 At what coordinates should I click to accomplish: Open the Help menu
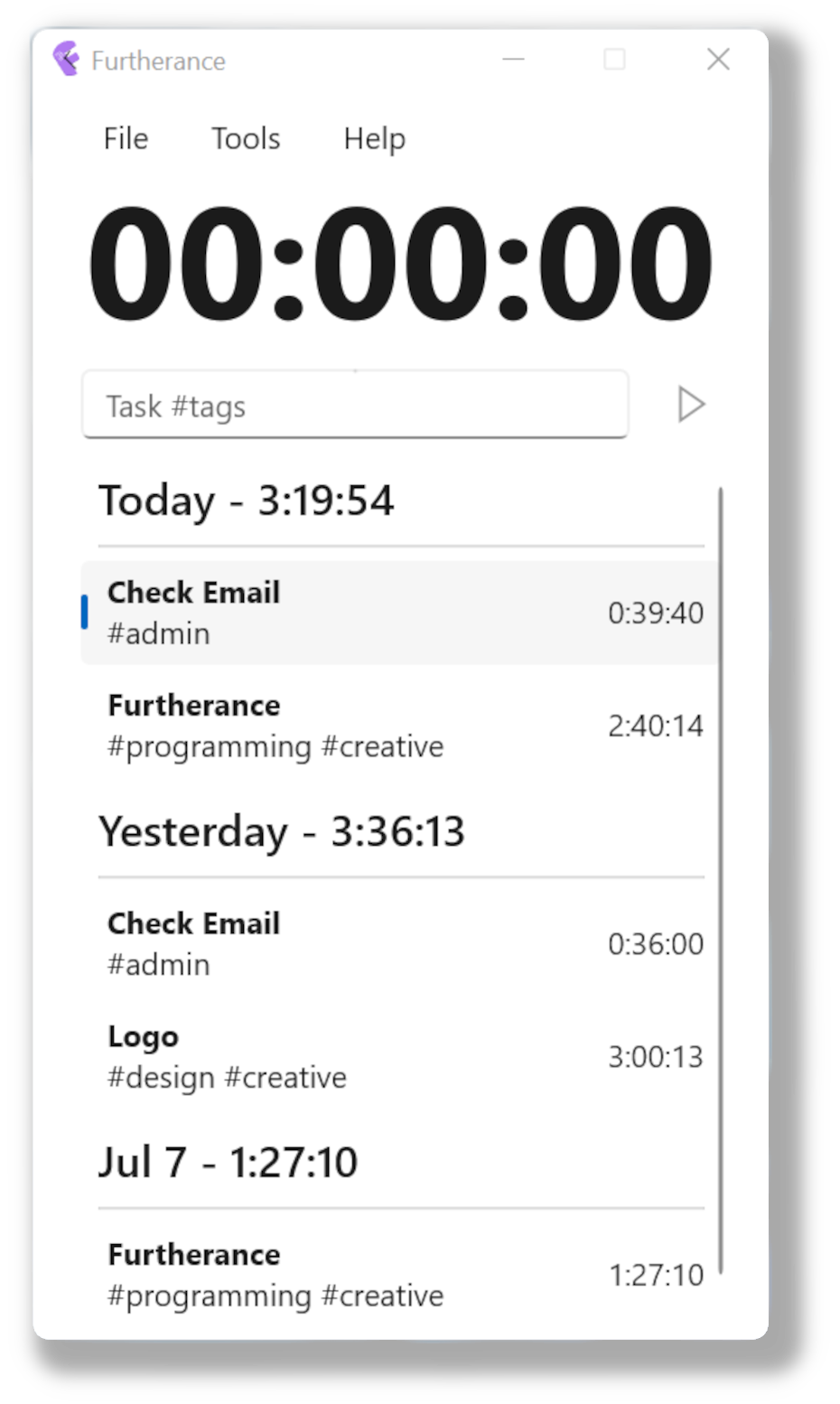[x=374, y=138]
